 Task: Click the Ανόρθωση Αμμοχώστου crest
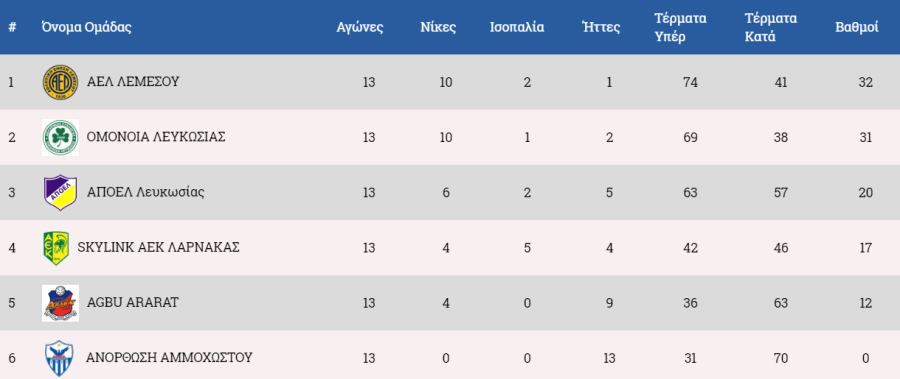click(60, 358)
